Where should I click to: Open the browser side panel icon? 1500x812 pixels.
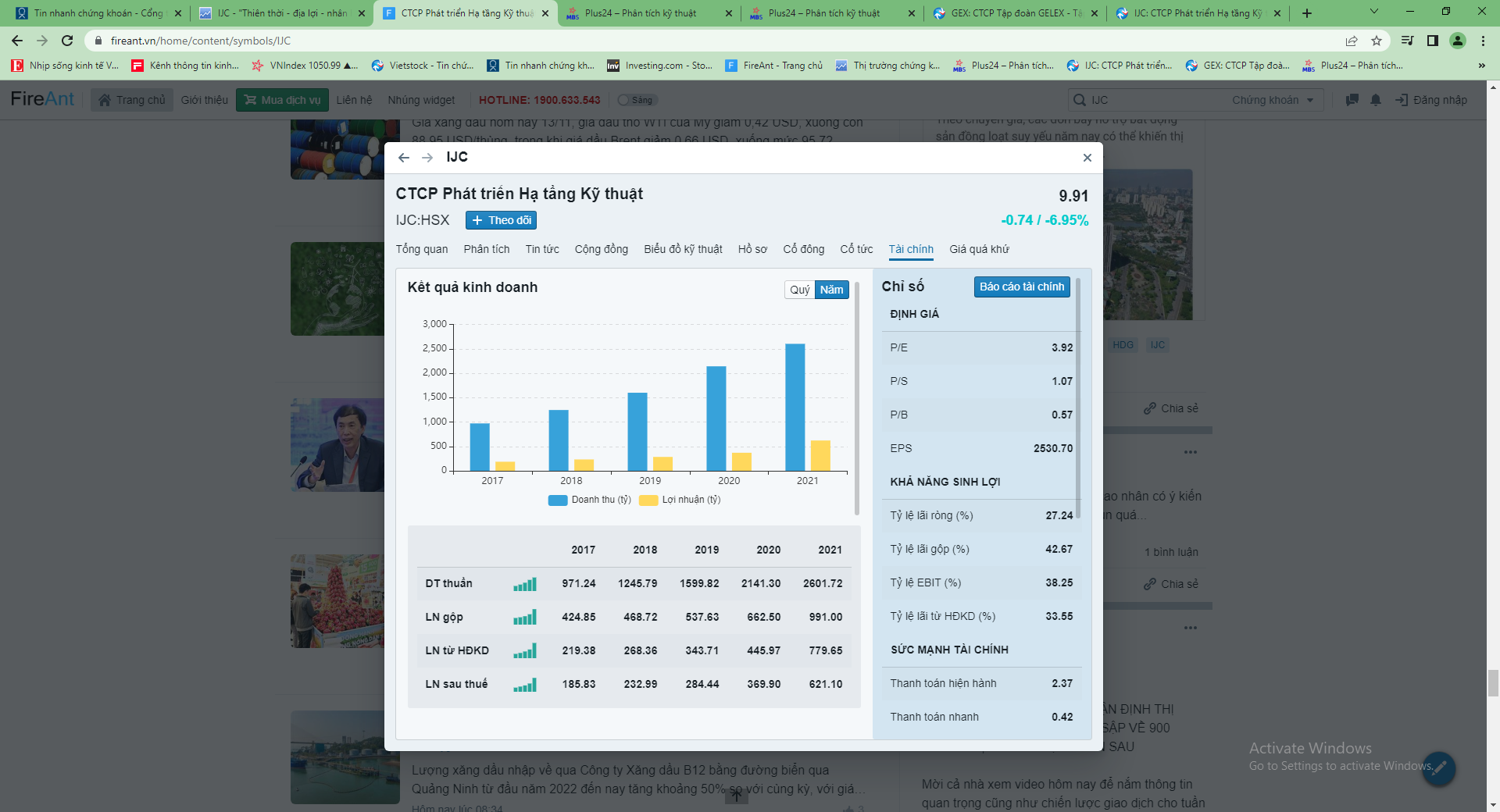[1433, 41]
